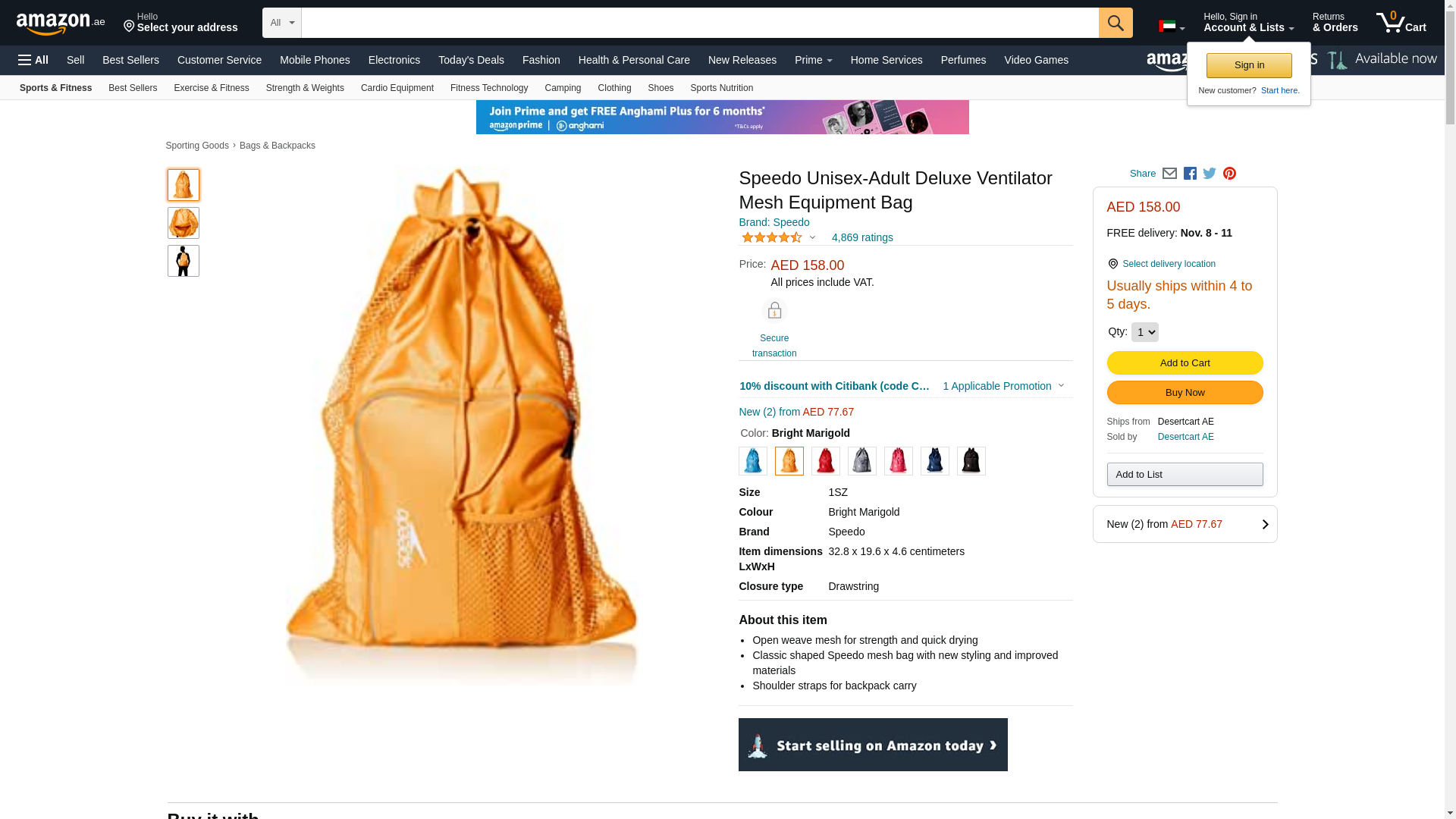
Task: Share on Facebook icon
Action: pos(1190,174)
